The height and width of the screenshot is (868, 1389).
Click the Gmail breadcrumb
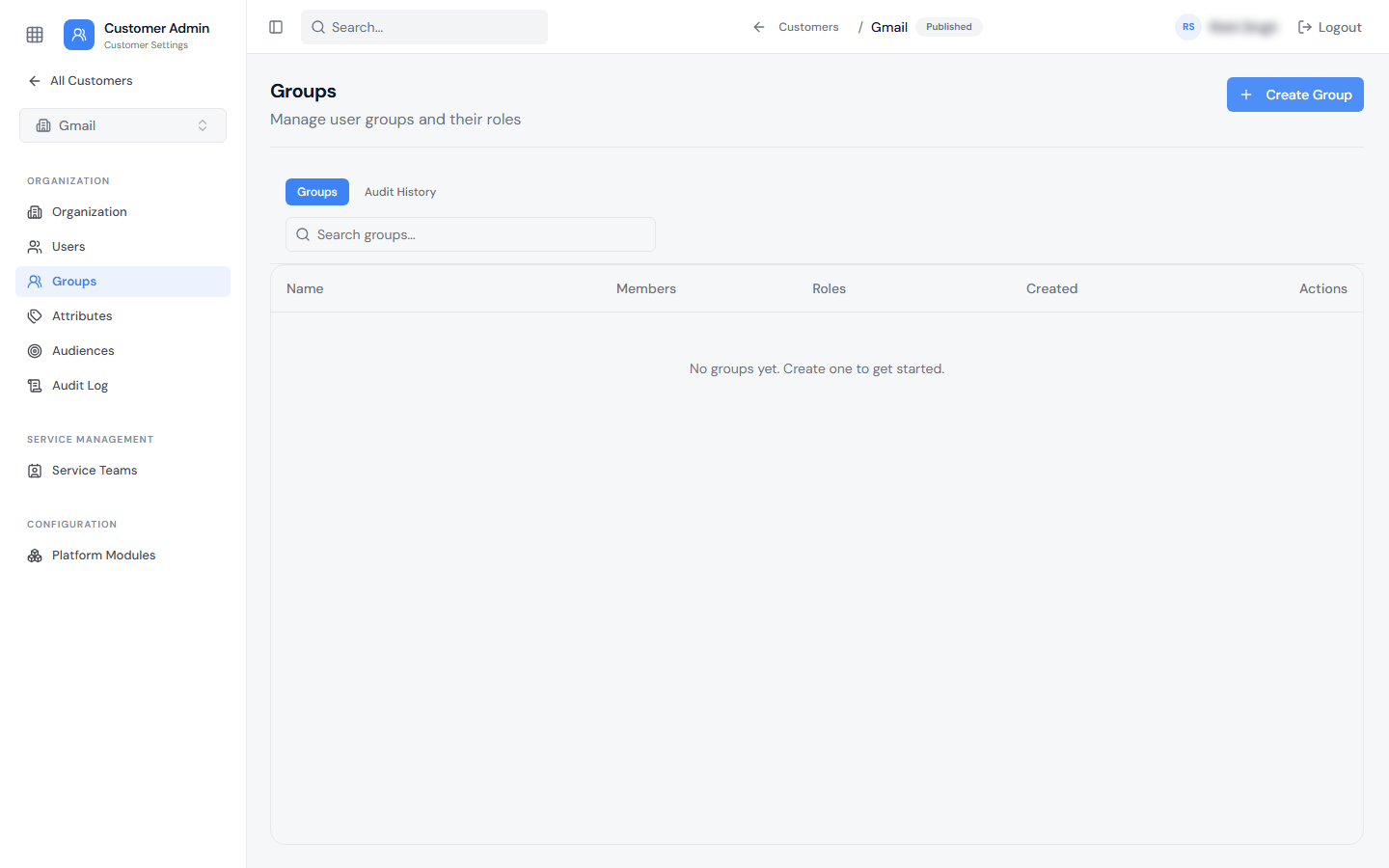889,27
